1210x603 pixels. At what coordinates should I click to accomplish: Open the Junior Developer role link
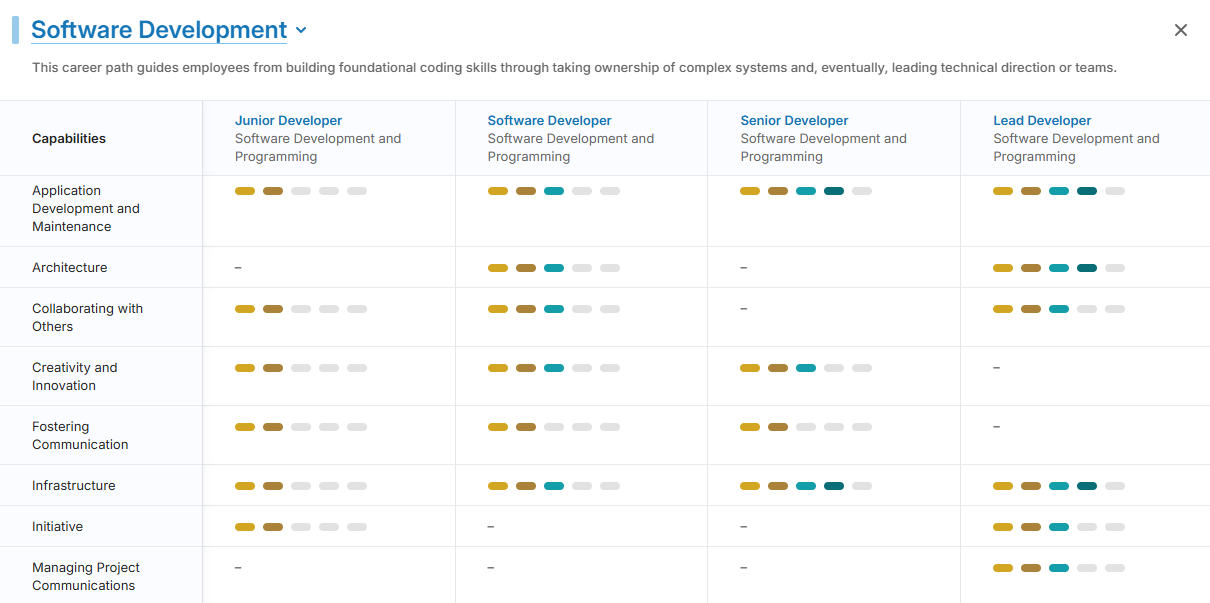tap(288, 120)
